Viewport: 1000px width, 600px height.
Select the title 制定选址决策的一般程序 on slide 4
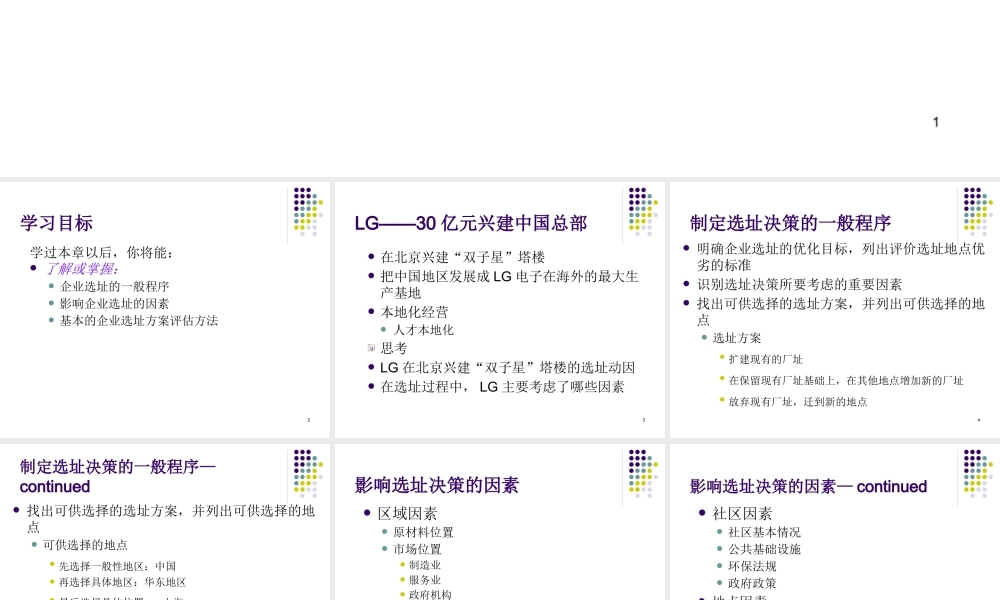[x=790, y=223]
